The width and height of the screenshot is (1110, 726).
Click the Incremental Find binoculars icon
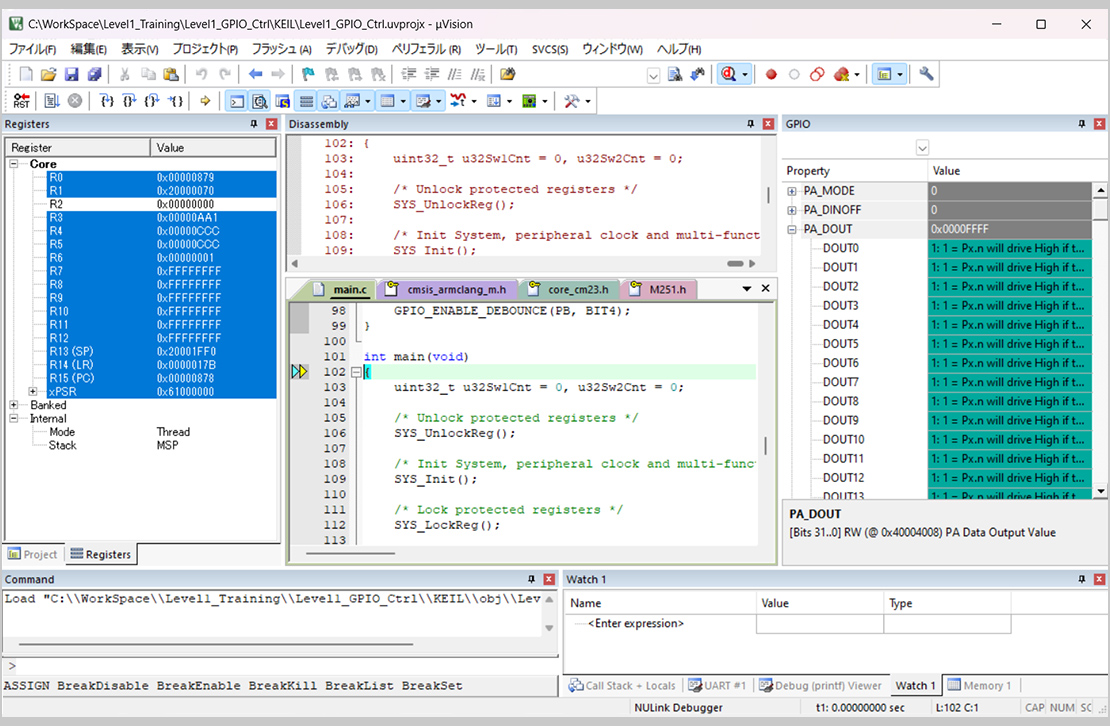[x=698, y=74]
